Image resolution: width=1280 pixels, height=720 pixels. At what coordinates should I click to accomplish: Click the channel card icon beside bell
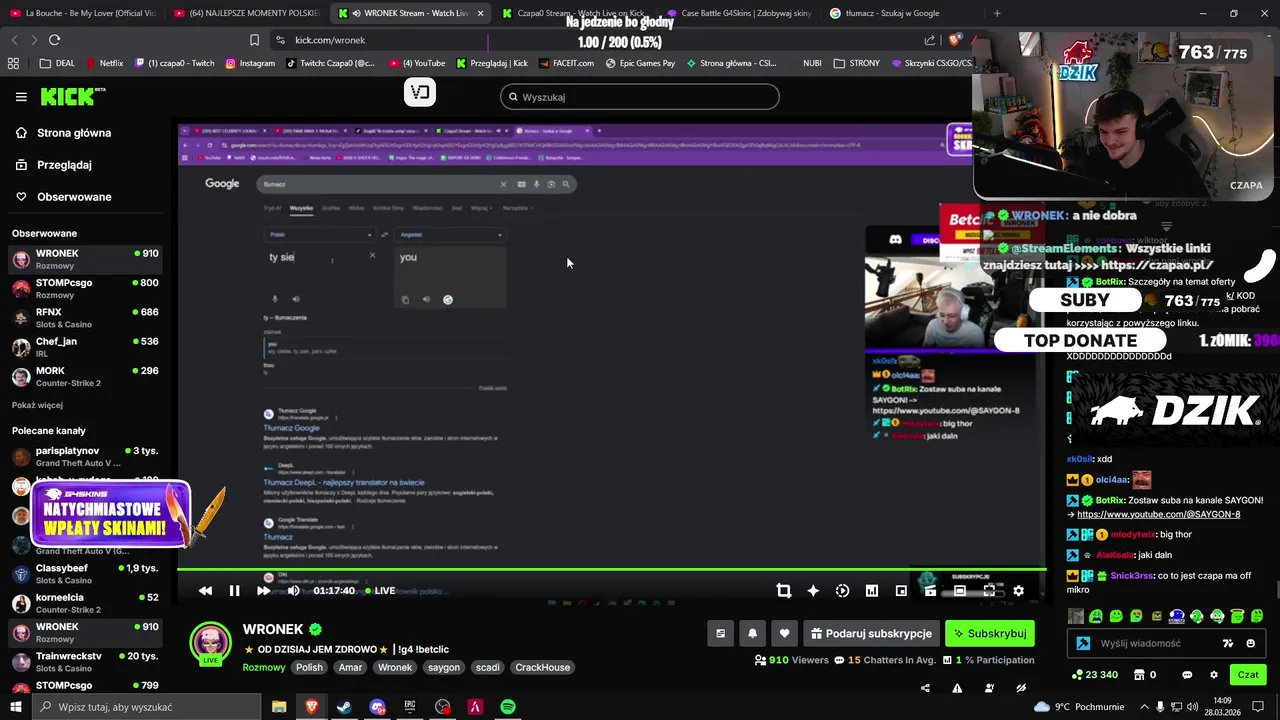720,633
